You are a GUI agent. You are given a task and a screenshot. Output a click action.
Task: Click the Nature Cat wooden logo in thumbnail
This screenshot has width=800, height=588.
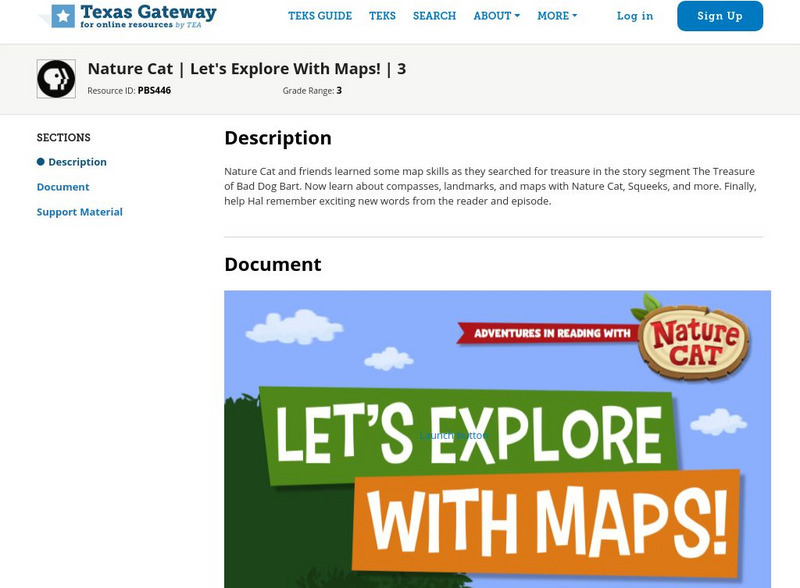pos(693,341)
